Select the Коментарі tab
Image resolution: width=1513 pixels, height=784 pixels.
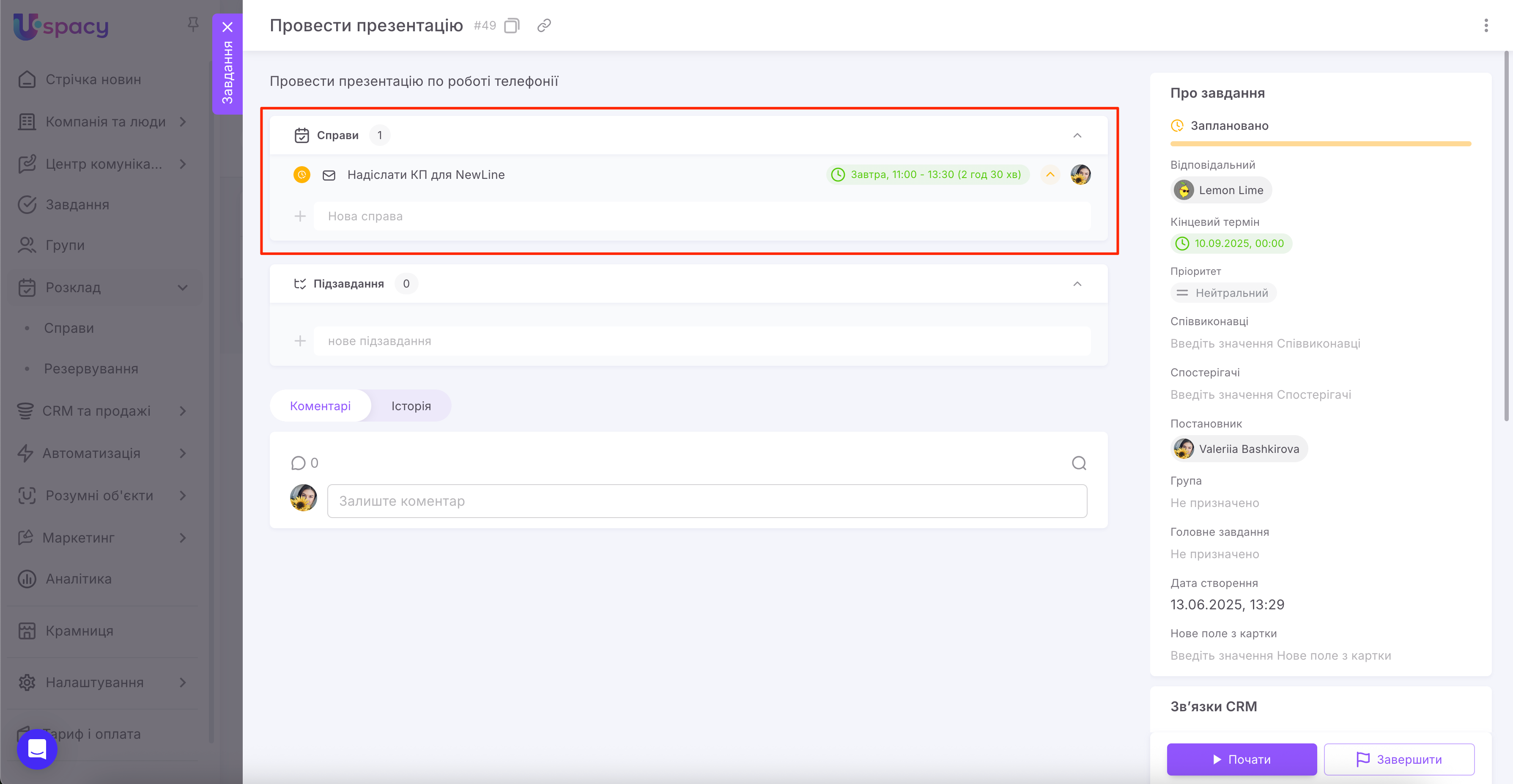click(320, 406)
